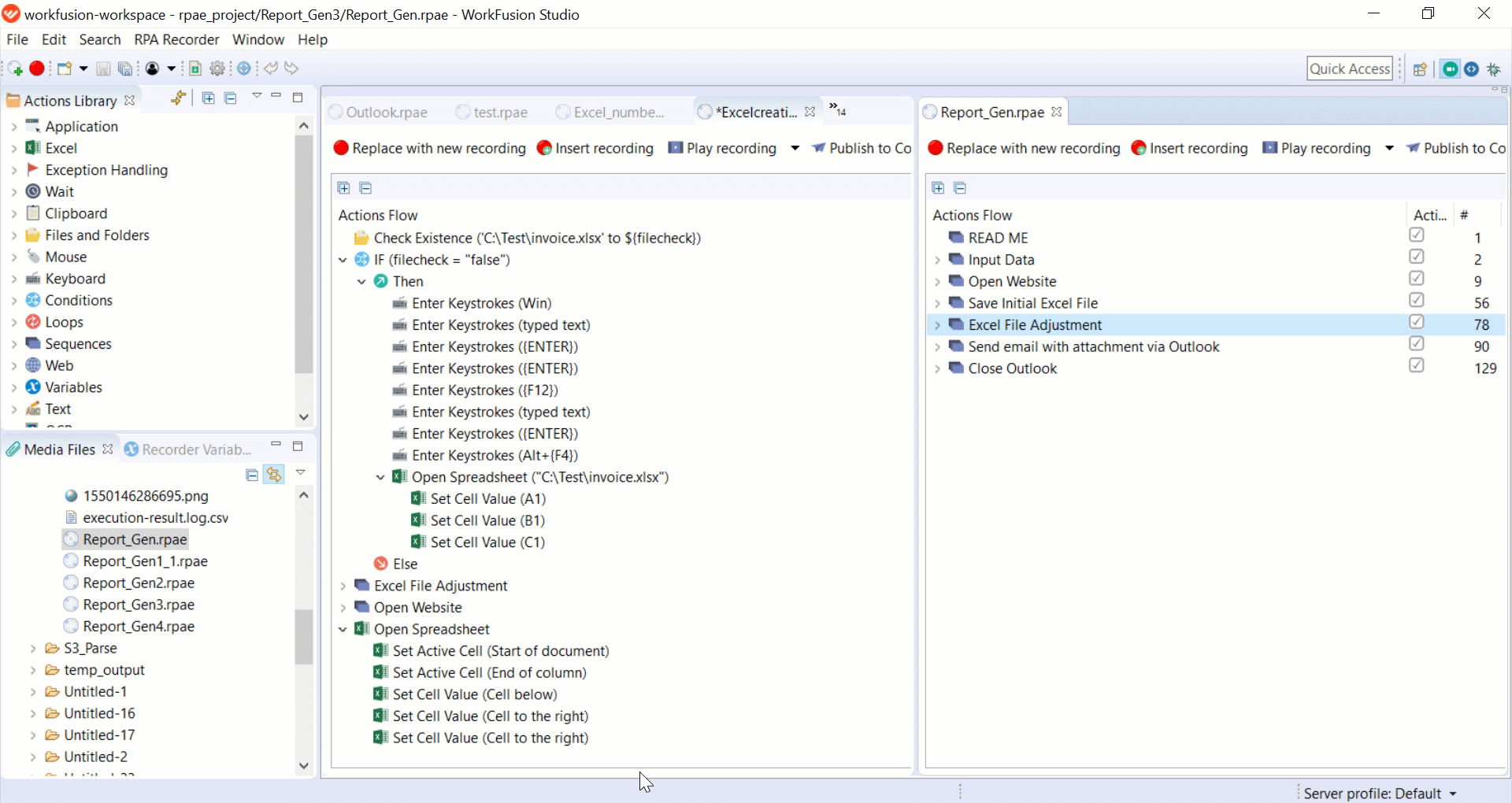The width and height of the screenshot is (1512, 803).
Task: Collapse the Open Spreadsheet ("C:\Test\invoice.xlsx") node
Action: (x=380, y=477)
